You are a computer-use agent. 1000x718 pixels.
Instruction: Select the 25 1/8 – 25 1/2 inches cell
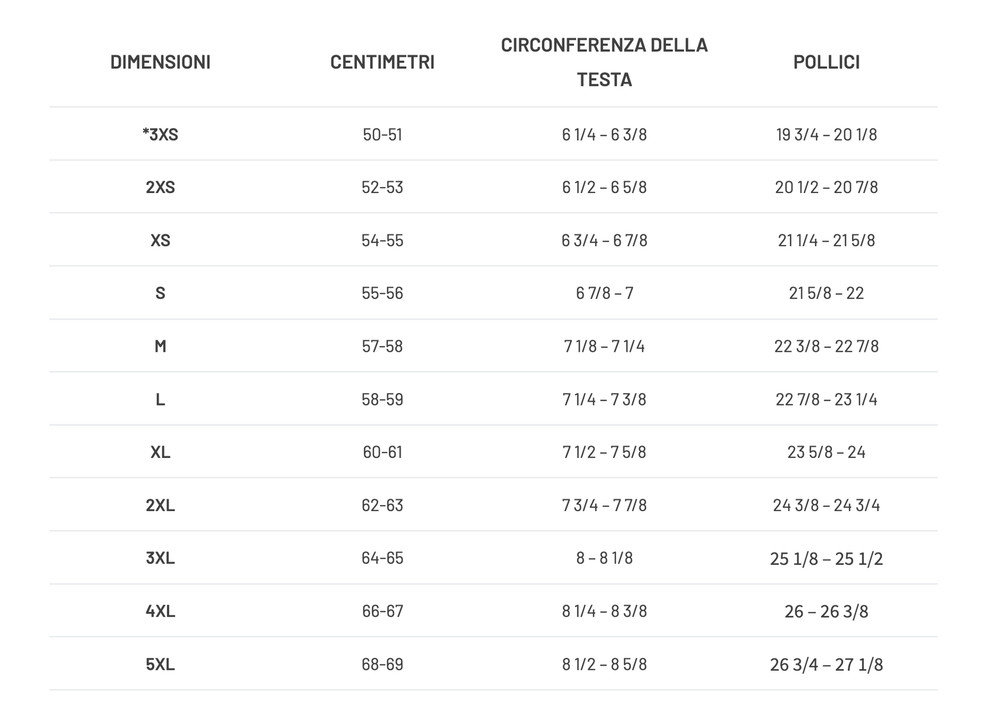[826, 559]
